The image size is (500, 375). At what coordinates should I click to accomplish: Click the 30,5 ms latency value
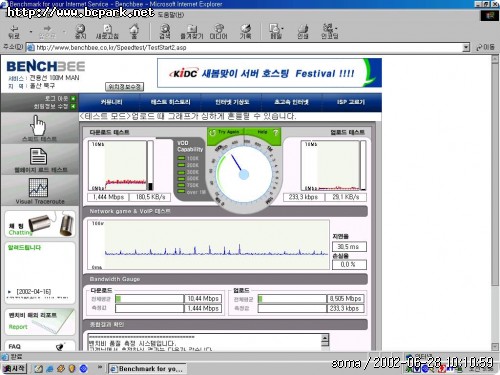tap(349, 247)
